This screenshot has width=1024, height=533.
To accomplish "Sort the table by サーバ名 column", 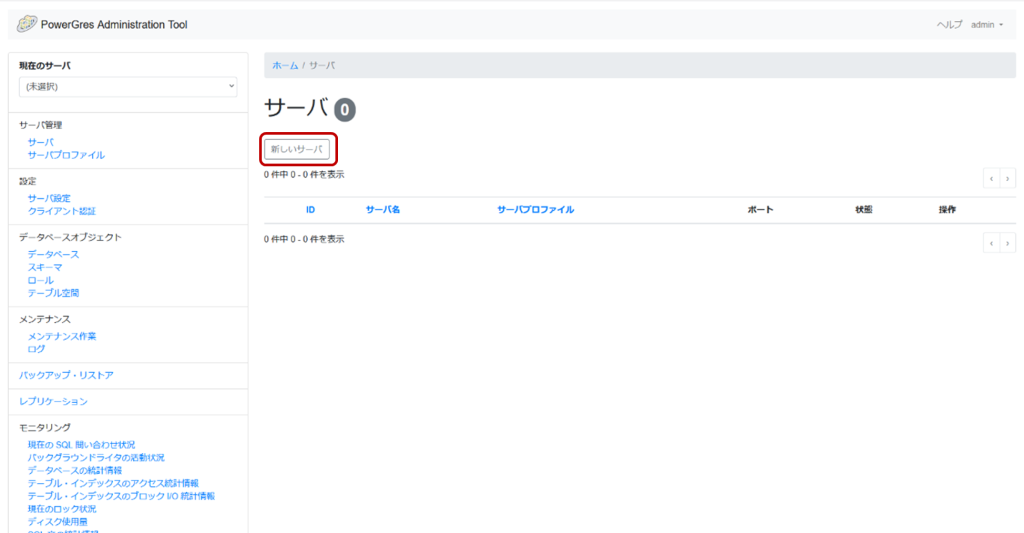I will point(383,210).
